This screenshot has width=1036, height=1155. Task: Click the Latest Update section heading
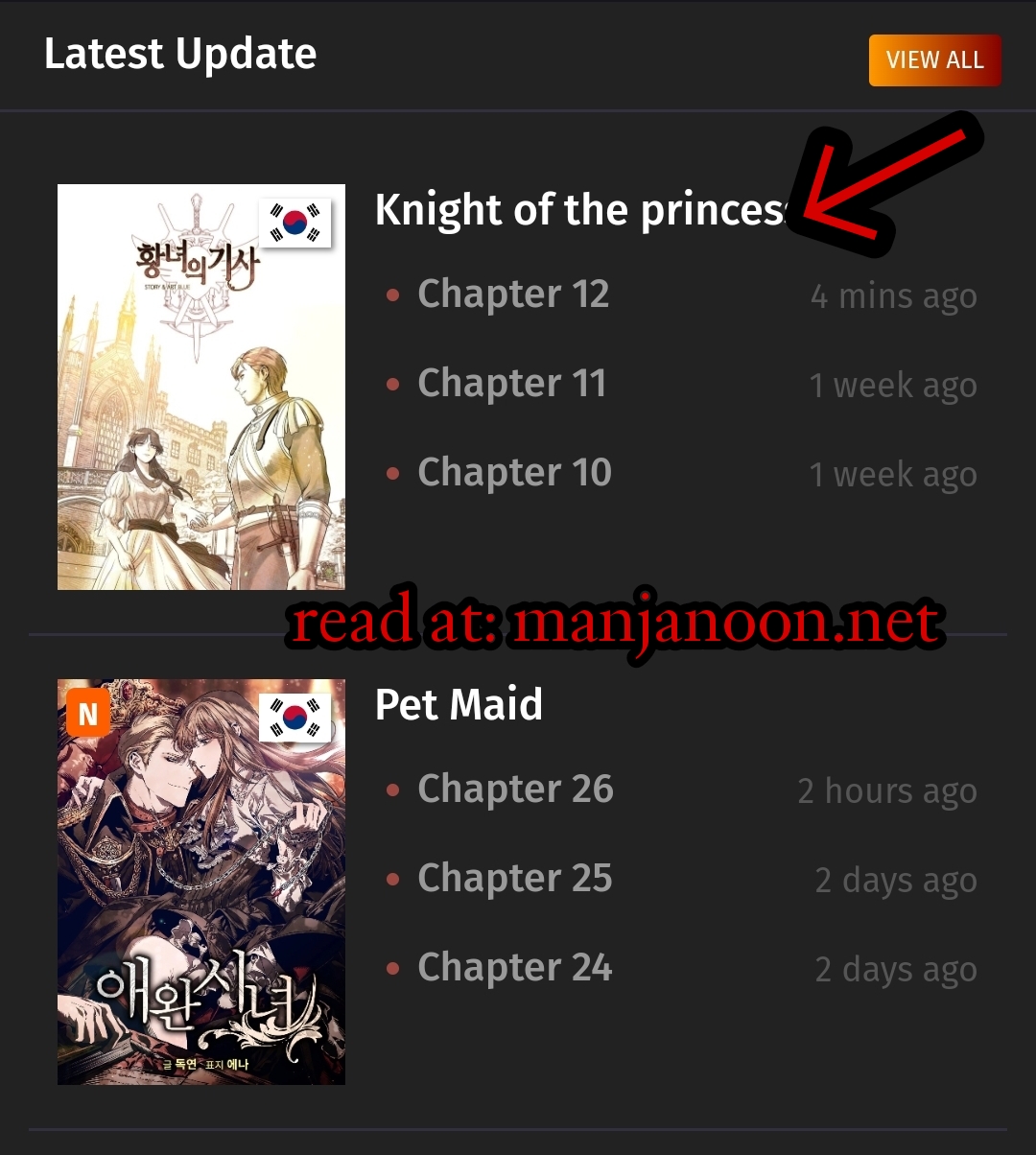[x=180, y=55]
